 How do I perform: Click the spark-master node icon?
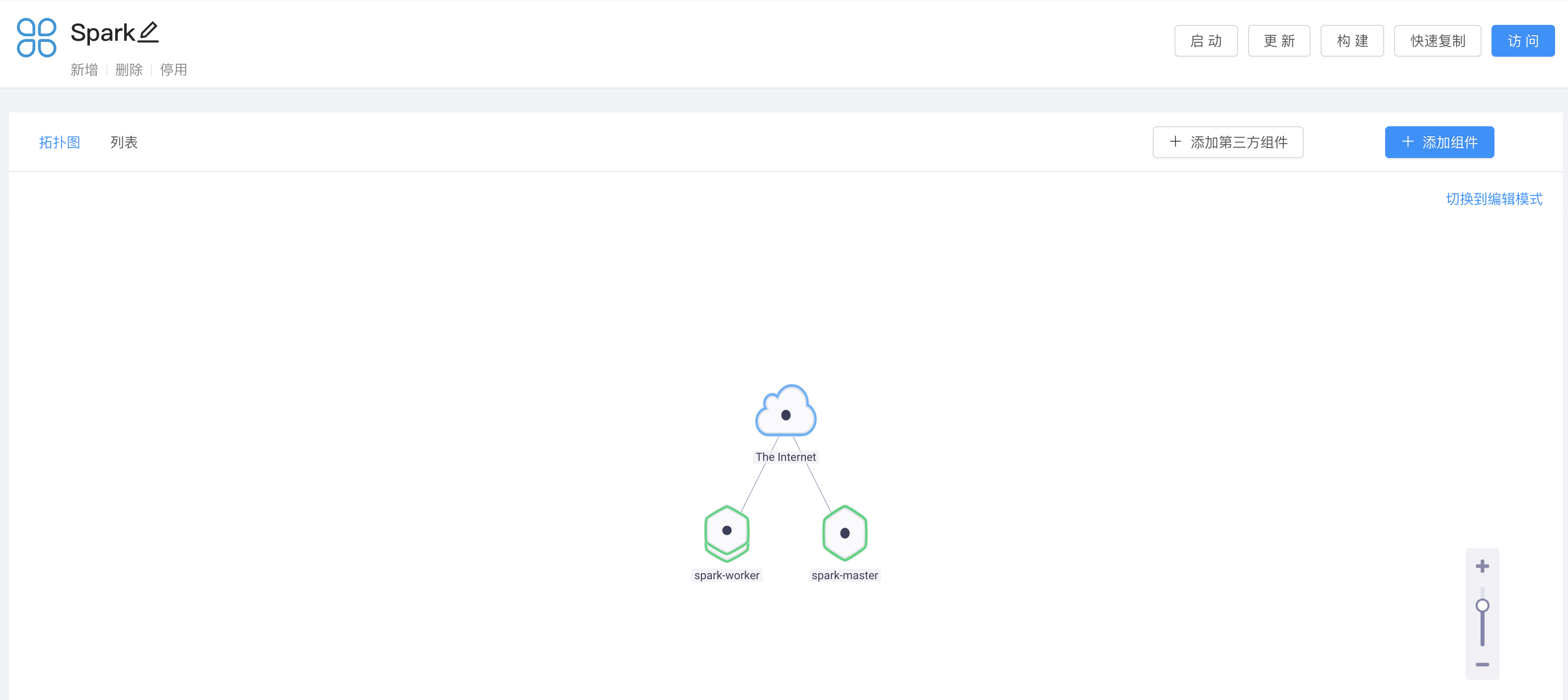click(x=844, y=532)
